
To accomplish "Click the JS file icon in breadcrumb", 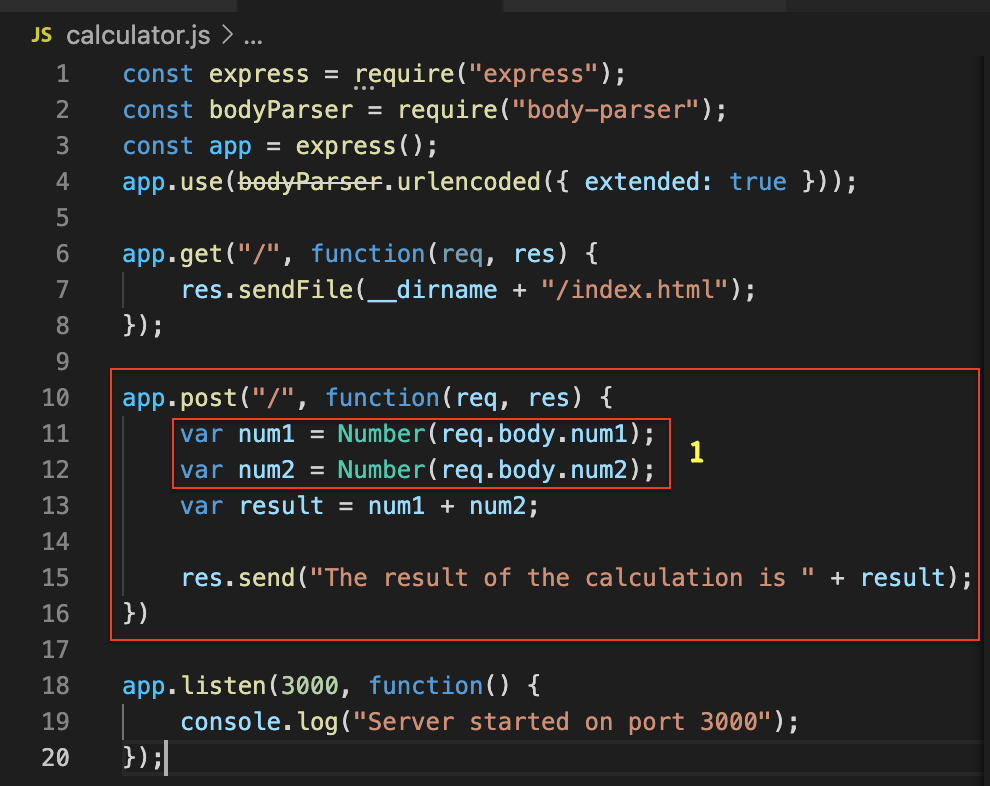I will pyautogui.click(x=42, y=35).
